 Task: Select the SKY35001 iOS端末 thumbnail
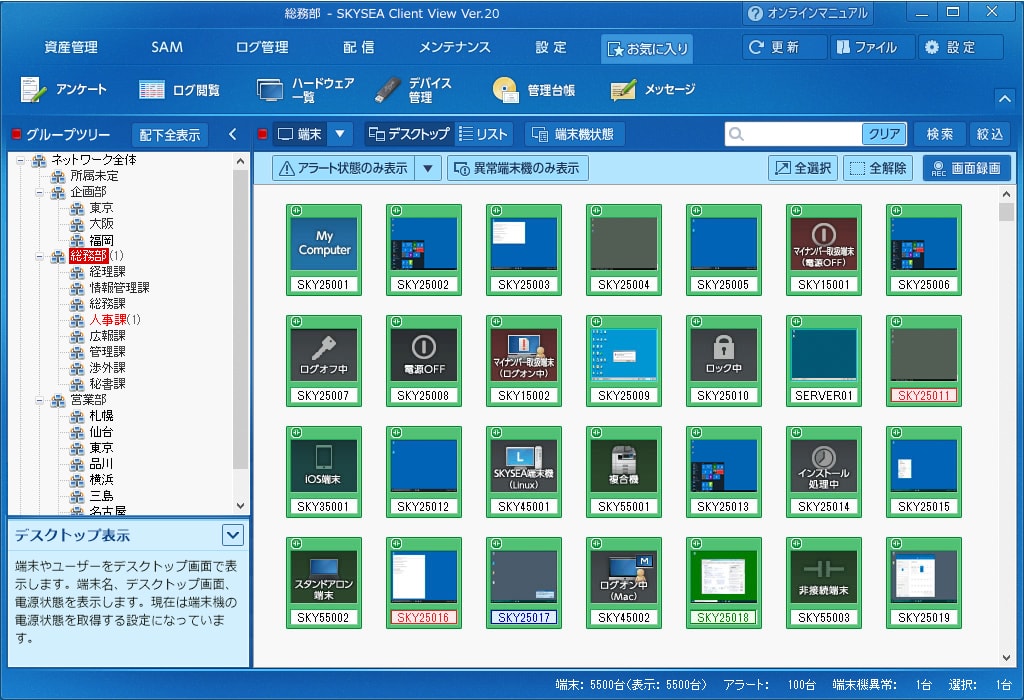[x=324, y=472]
